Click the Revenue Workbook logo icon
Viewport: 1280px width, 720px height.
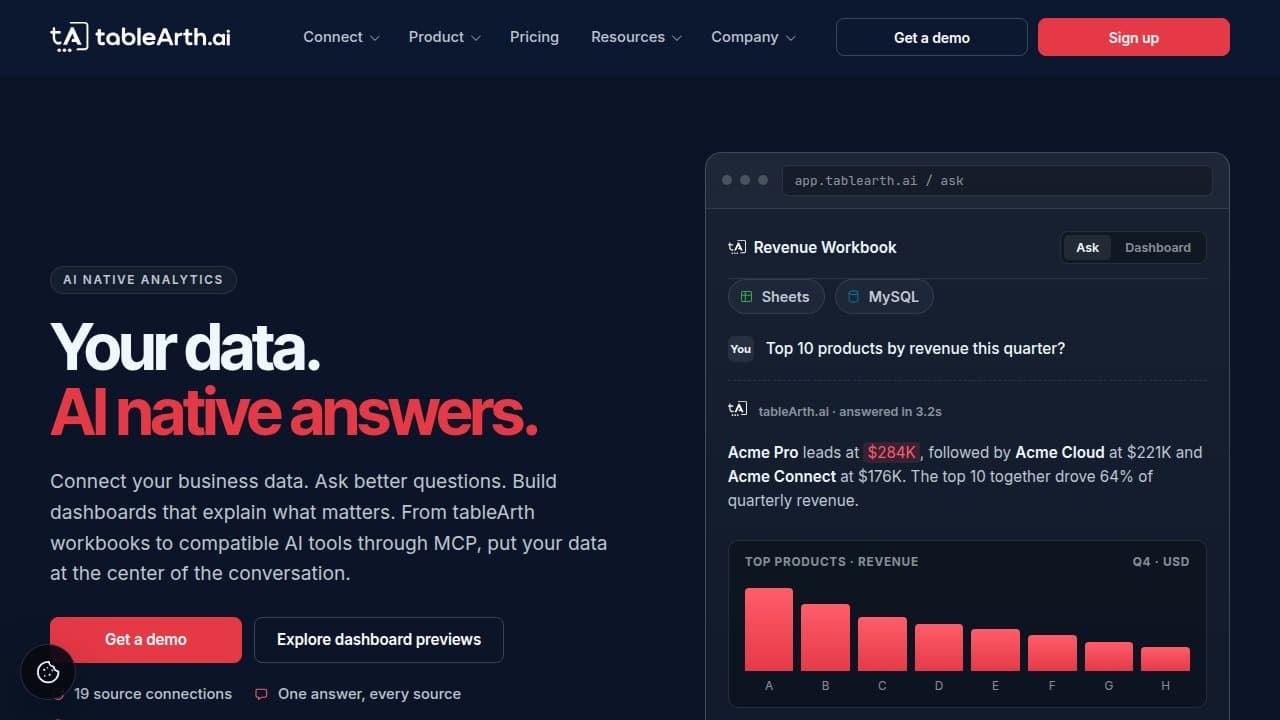(x=737, y=247)
